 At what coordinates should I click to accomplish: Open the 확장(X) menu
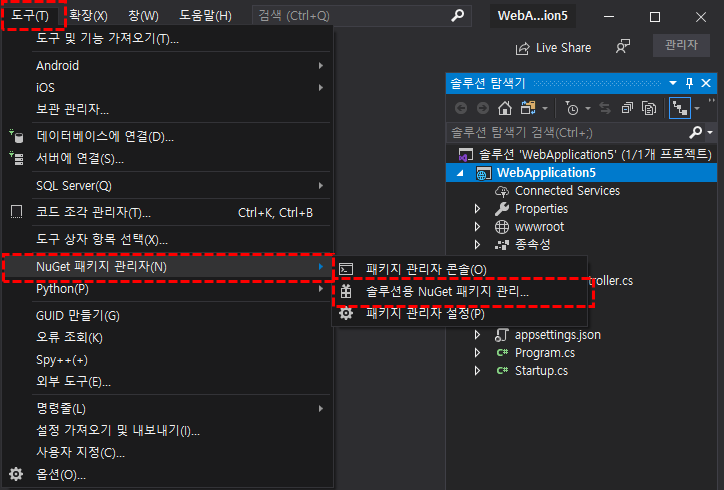[88, 16]
